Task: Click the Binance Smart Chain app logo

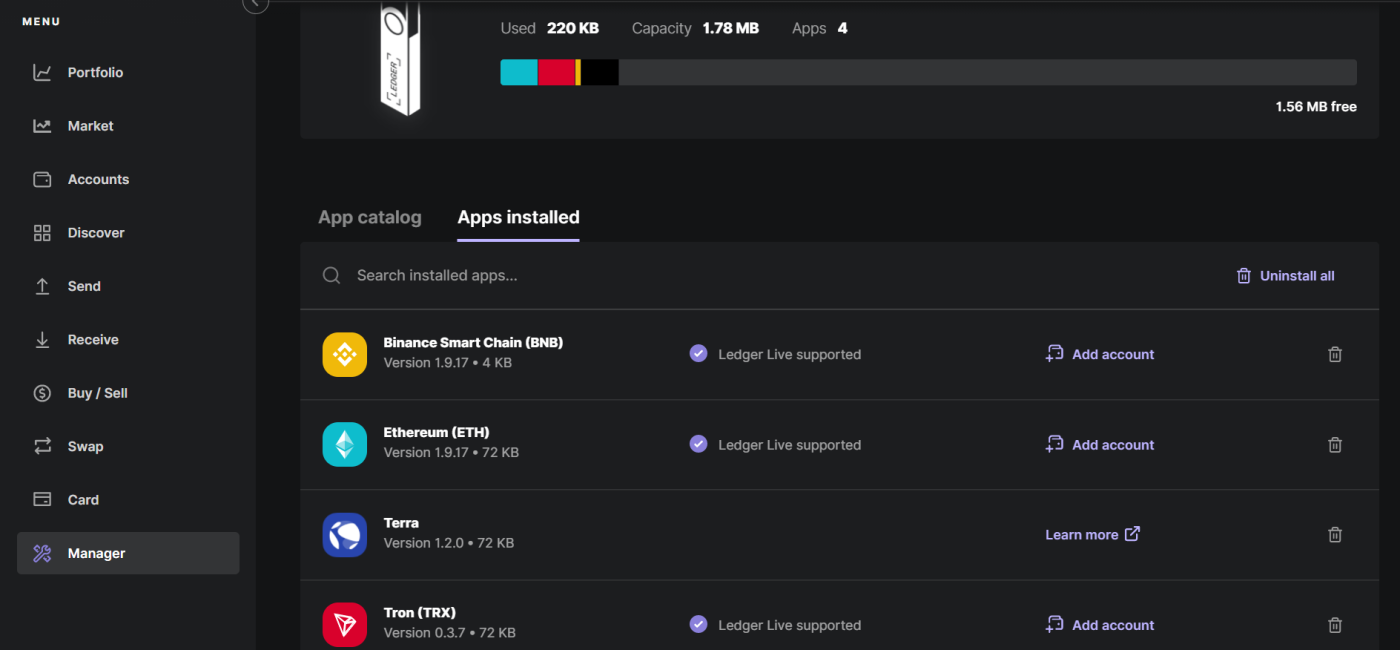Action: tap(345, 354)
